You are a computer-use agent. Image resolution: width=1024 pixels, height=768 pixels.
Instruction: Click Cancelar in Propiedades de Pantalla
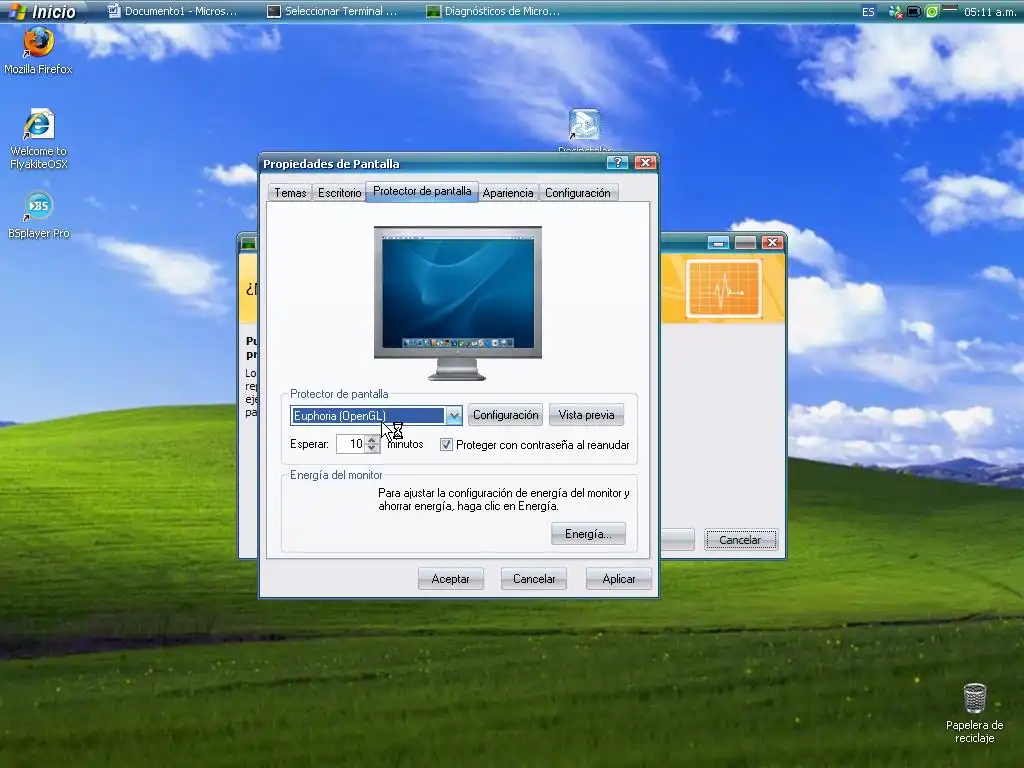[534, 579]
